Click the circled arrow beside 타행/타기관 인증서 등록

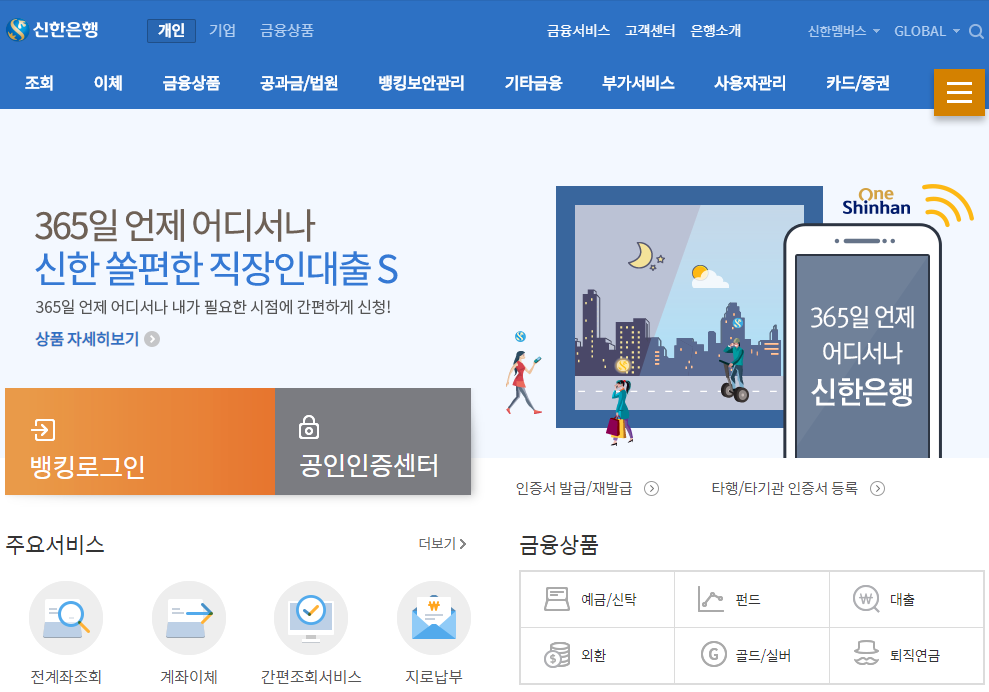click(x=877, y=489)
